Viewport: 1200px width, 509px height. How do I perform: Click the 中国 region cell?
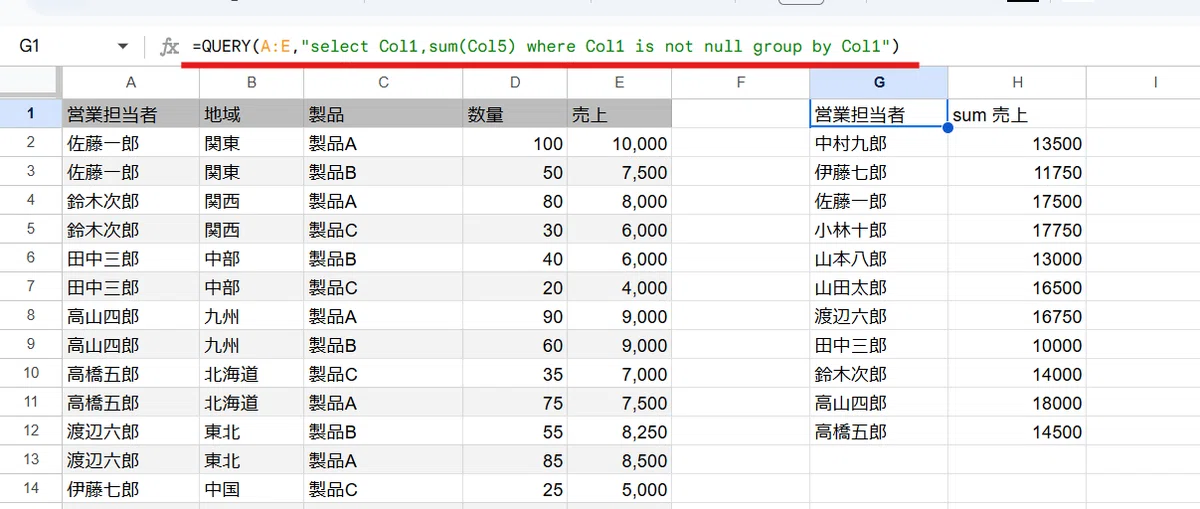coord(251,490)
